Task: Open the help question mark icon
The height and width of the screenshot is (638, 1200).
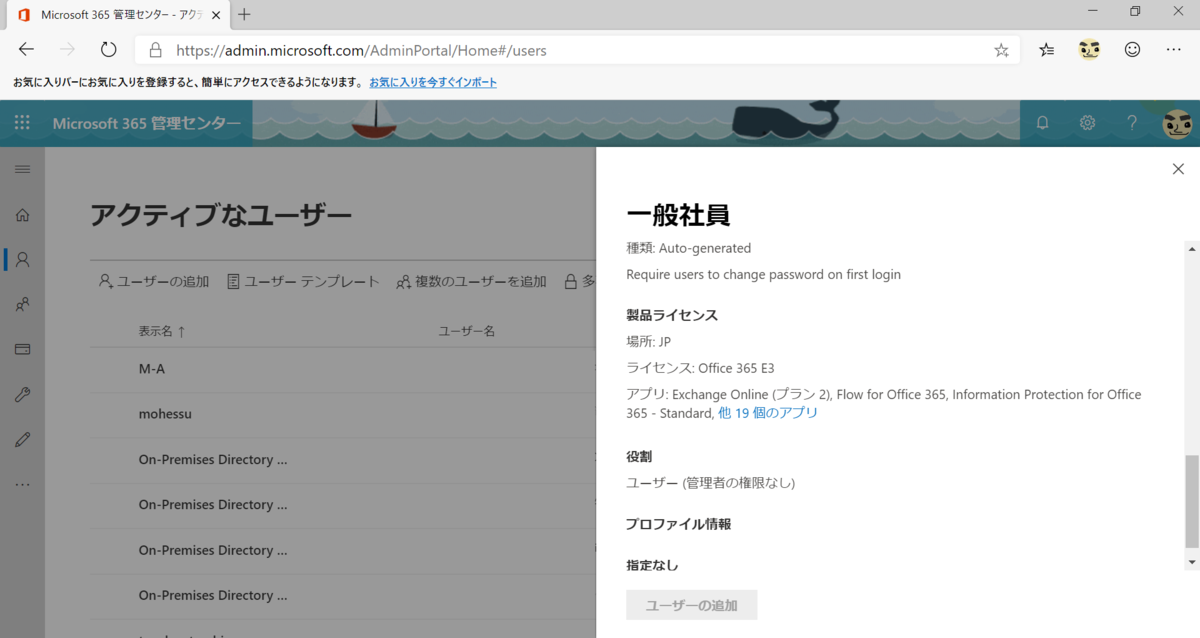Action: 1132,123
